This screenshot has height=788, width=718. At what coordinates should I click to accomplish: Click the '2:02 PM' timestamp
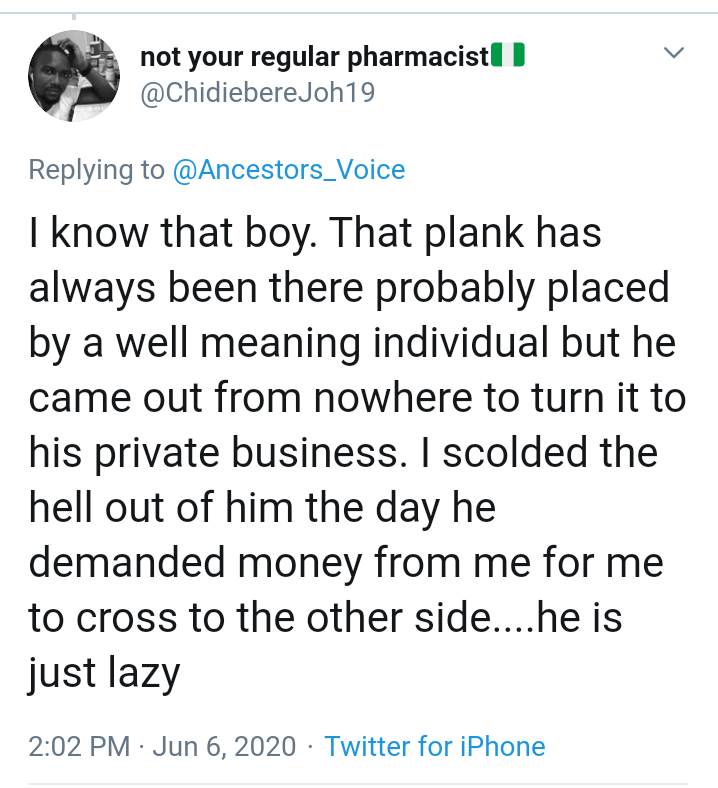[79, 746]
